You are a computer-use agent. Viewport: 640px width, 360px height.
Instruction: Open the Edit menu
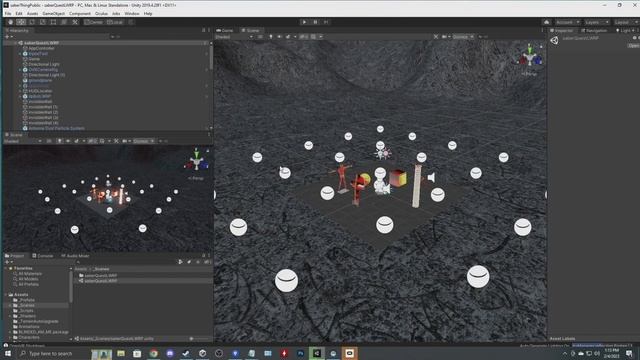(x=19, y=13)
